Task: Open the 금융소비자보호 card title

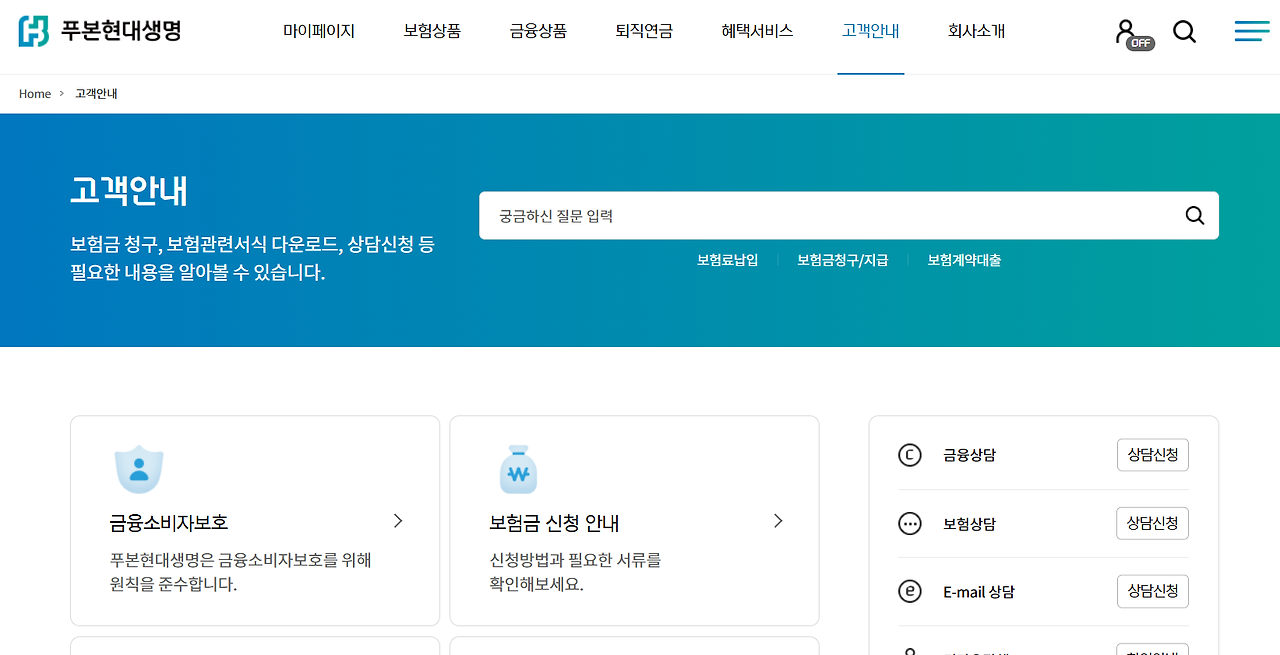Action: coord(169,523)
